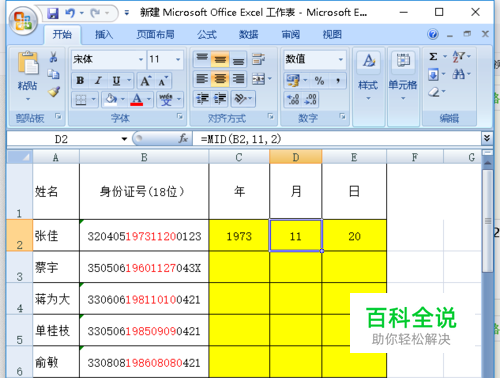Apply percent style to cell
Viewport: 500px width, 378px height.
[x=319, y=80]
